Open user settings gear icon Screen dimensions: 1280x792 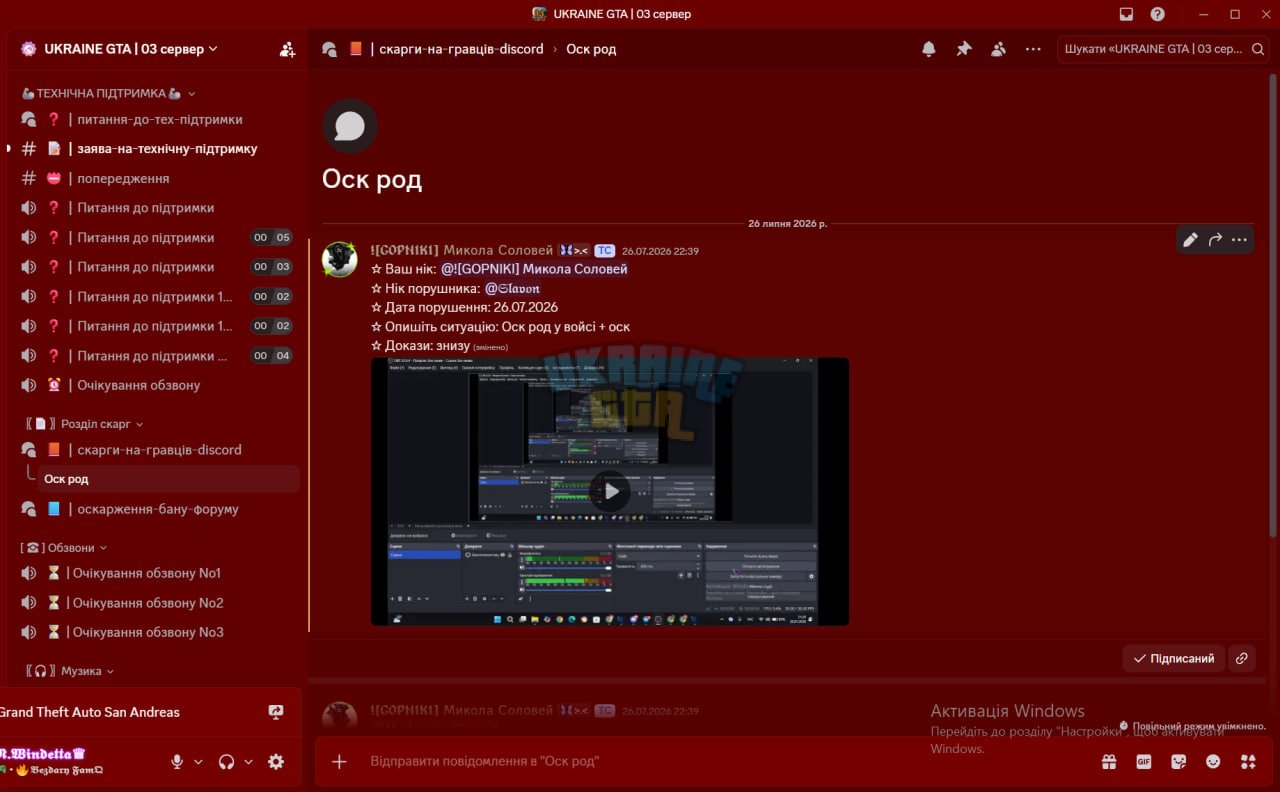point(276,762)
